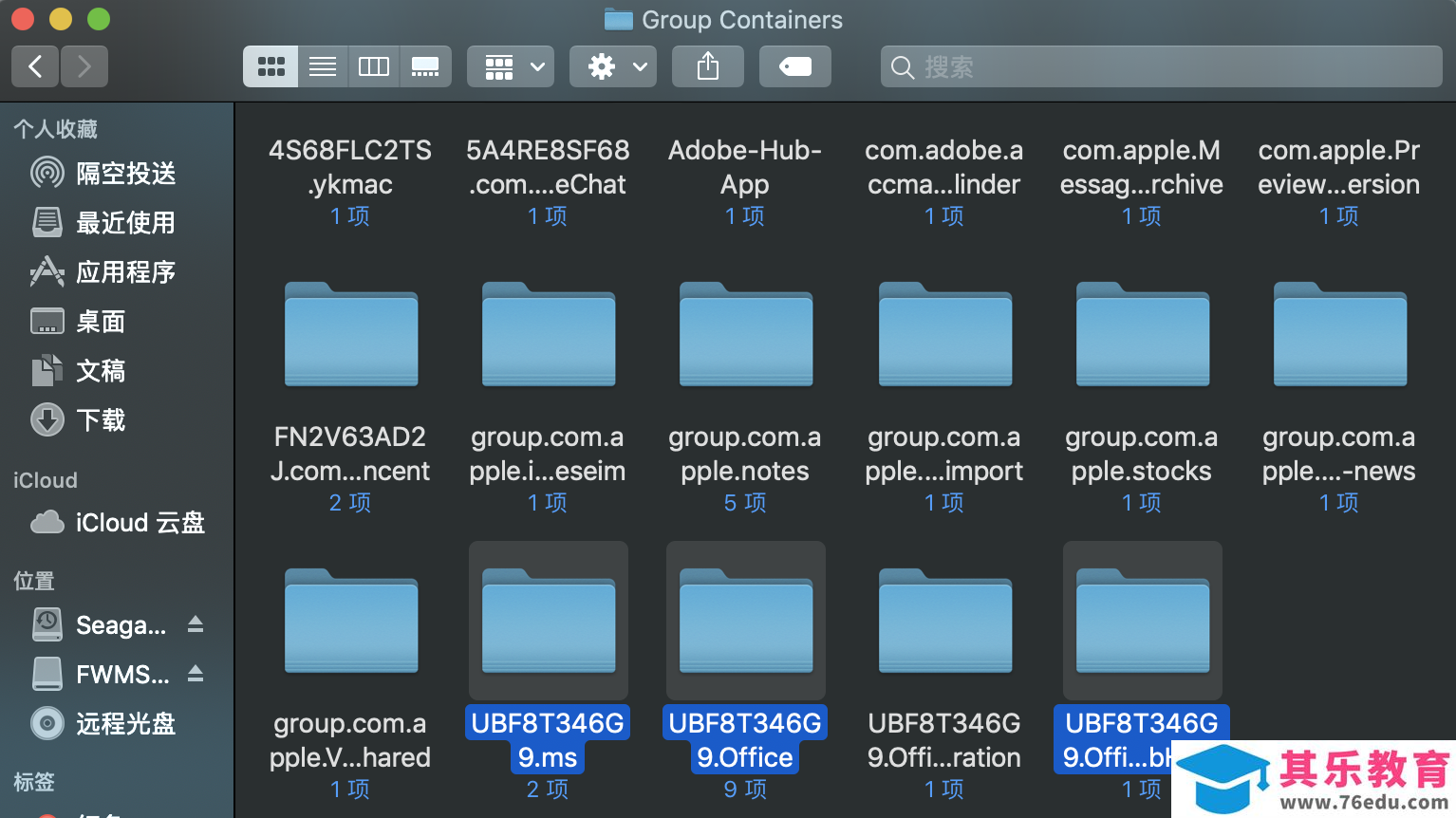Viewport: 1456px width, 818px height.
Task: Eject the Seaga... drive
Action: click(x=196, y=624)
